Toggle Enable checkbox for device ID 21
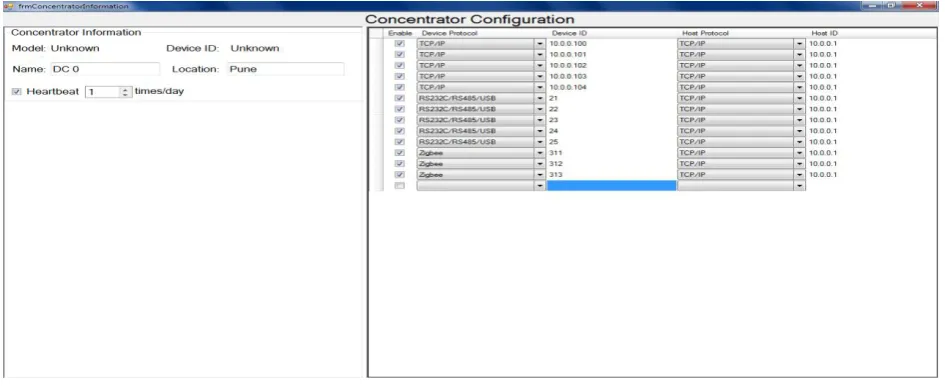Screen dimensions: 945x390 [x=399, y=98]
